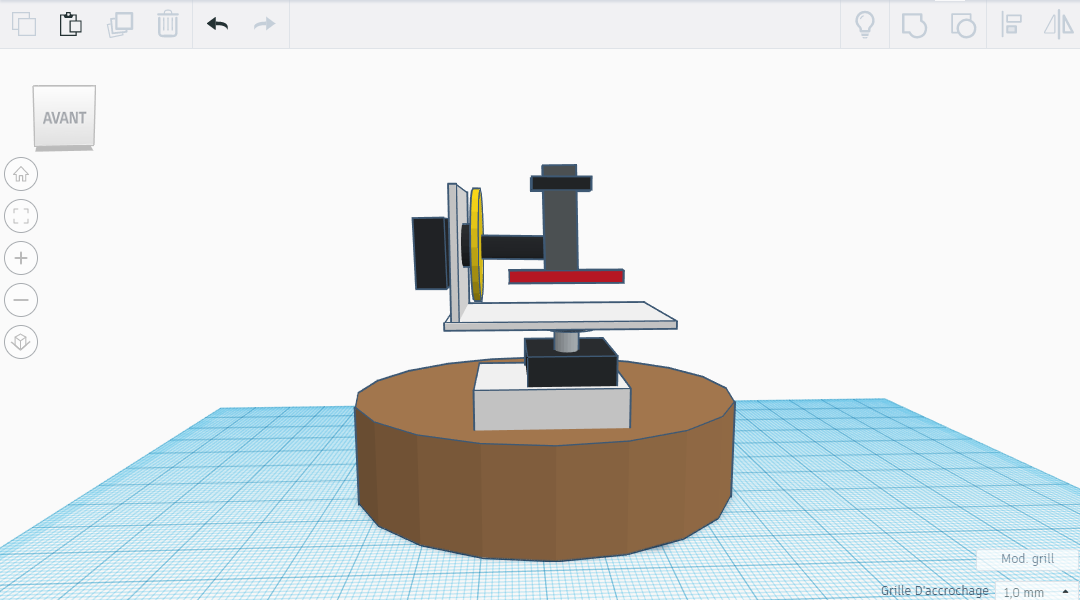Fit all objects in view
This screenshot has height=600, width=1080.
click(21, 216)
